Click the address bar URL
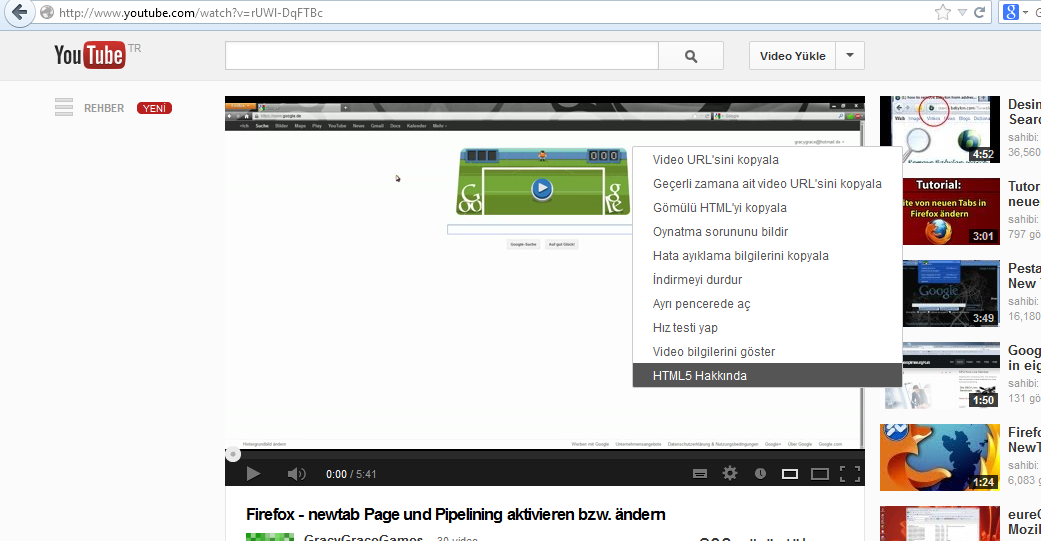 191,13
